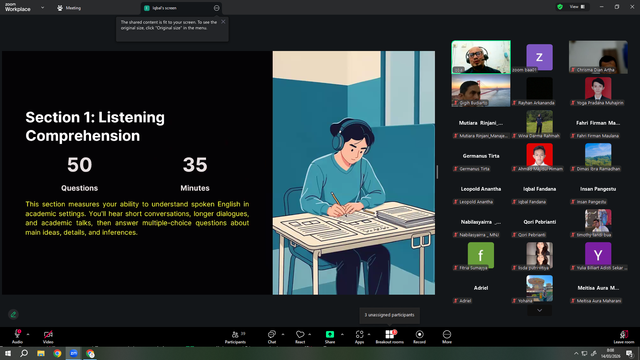The image size is (640, 360).
Task: Select Chrisma Dian Artha video tile
Action: coord(598,57)
